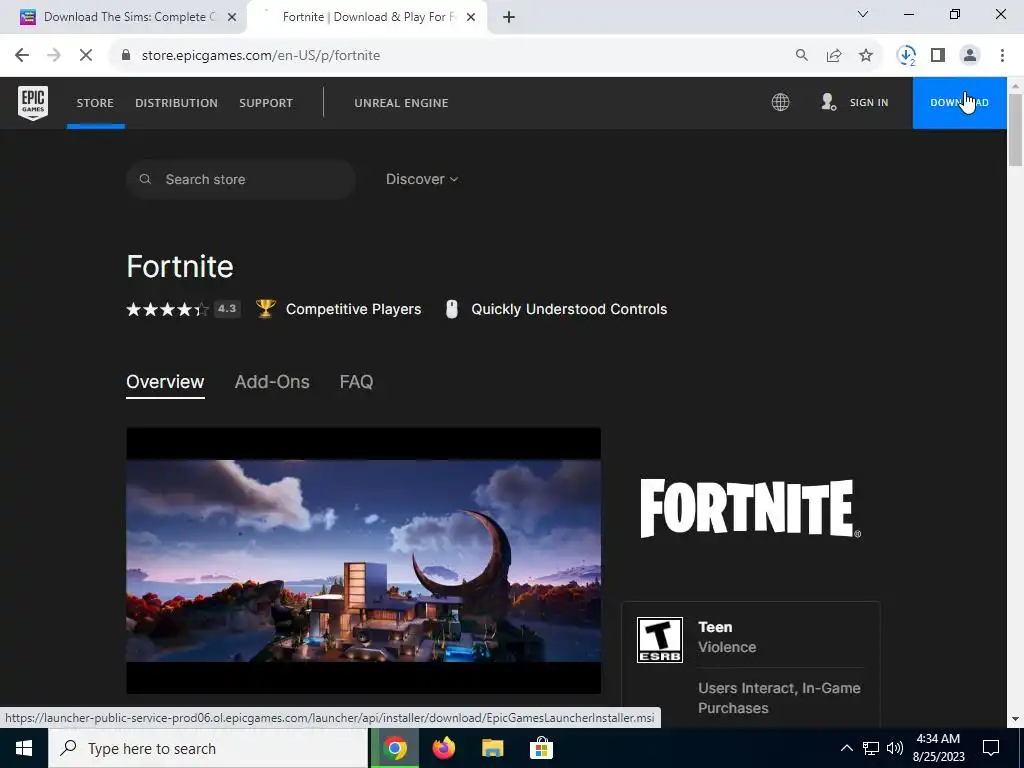
Task: Toggle the Chrome side panel
Action: (x=938, y=55)
